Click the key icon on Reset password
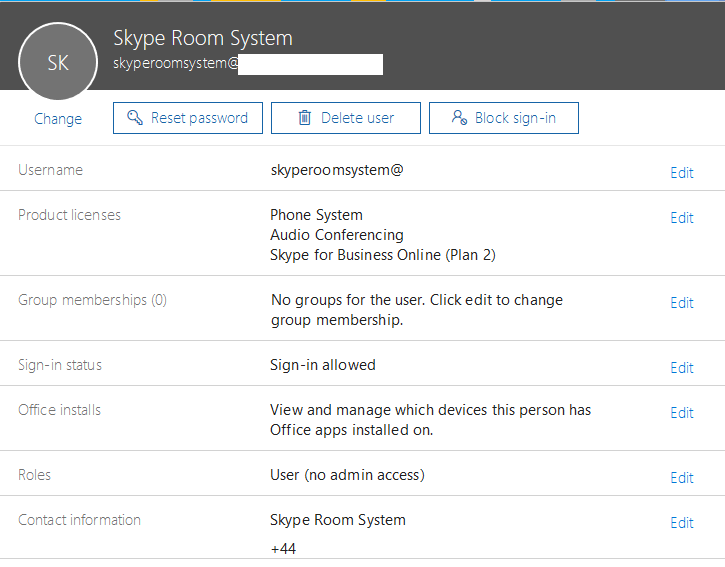This screenshot has width=725, height=567. (135, 117)
